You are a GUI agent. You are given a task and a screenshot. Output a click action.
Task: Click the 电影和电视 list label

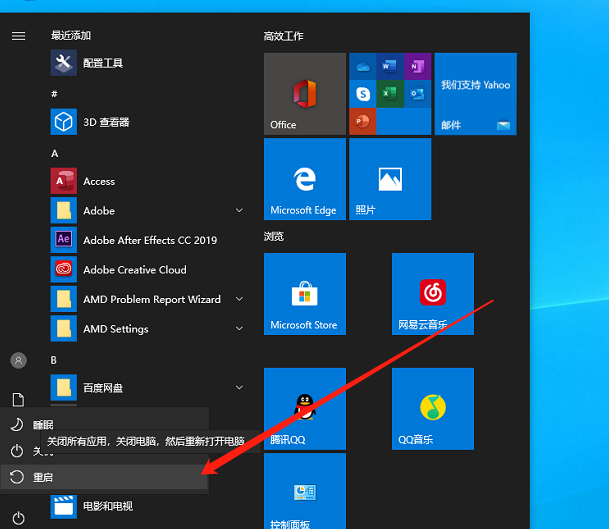[108, 506]
